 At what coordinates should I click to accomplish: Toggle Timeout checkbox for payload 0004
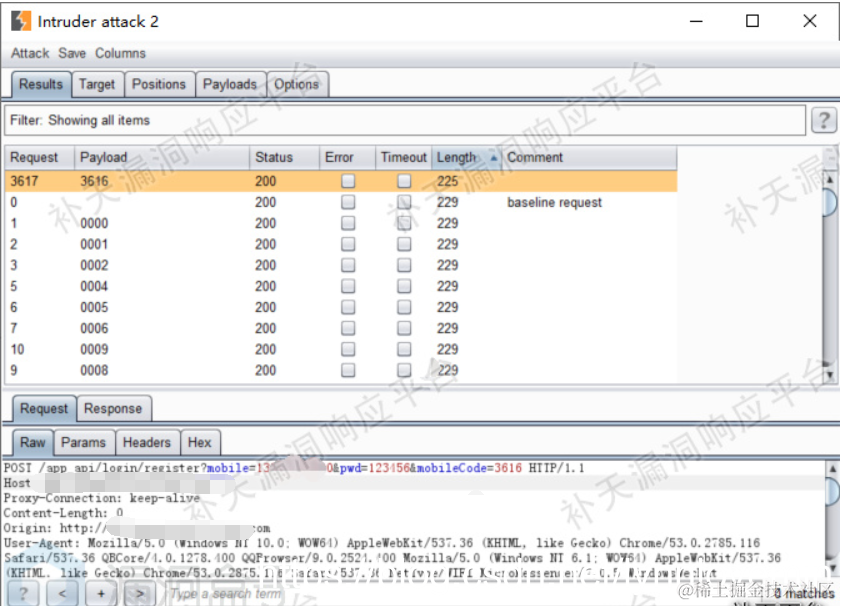point(404,286)
